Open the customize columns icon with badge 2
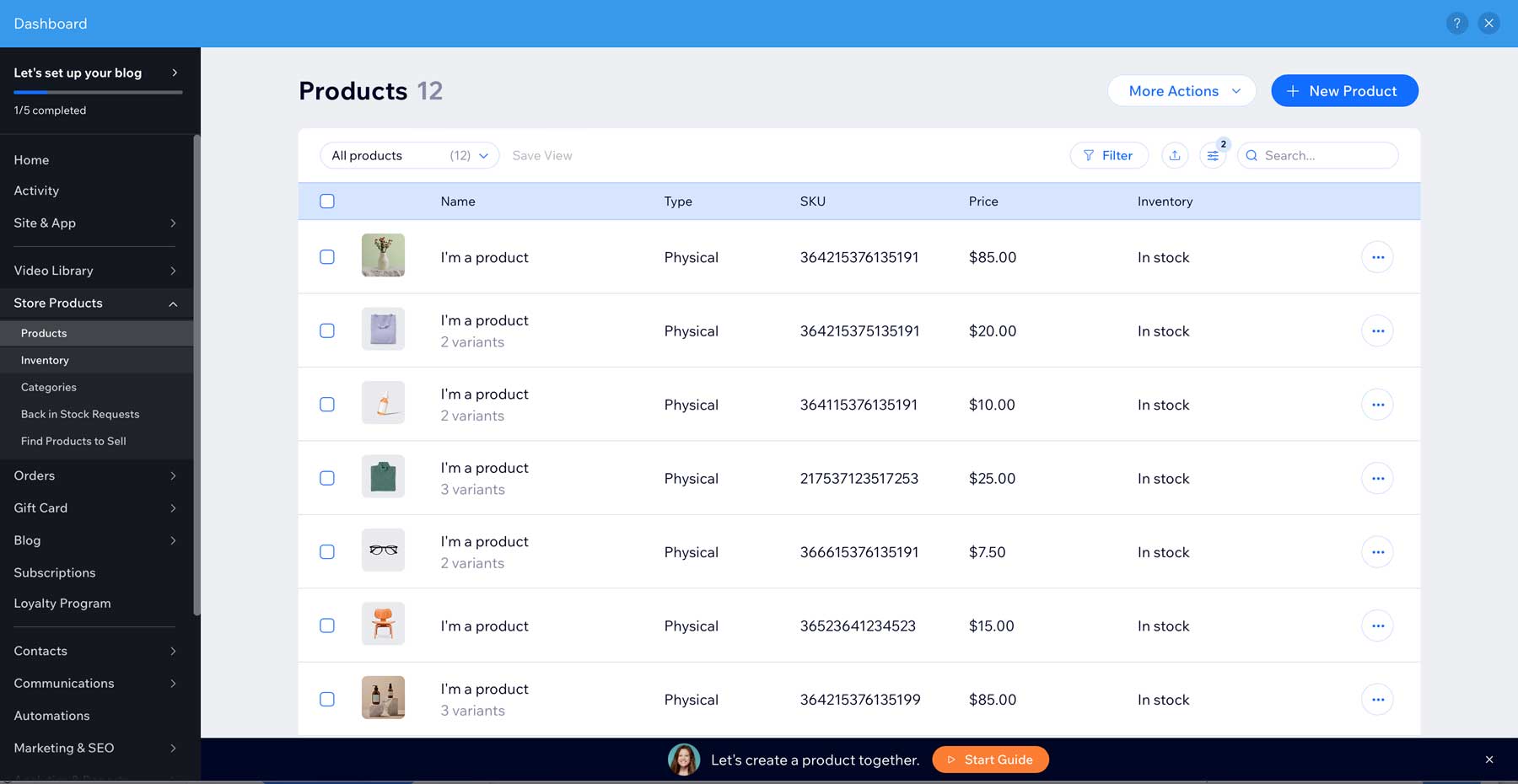The height and width of the screenshot is (784, 1518). click(1213, 155)
